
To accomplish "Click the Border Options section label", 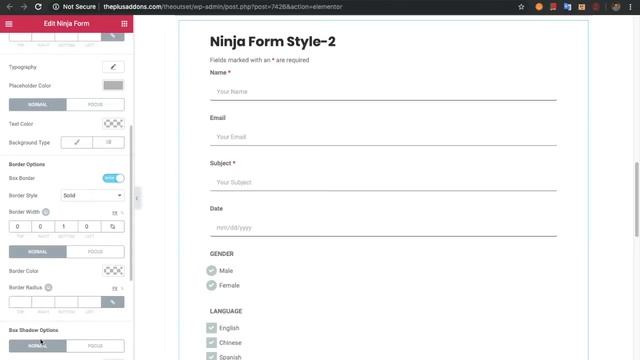I will click(x=27, y=164).
